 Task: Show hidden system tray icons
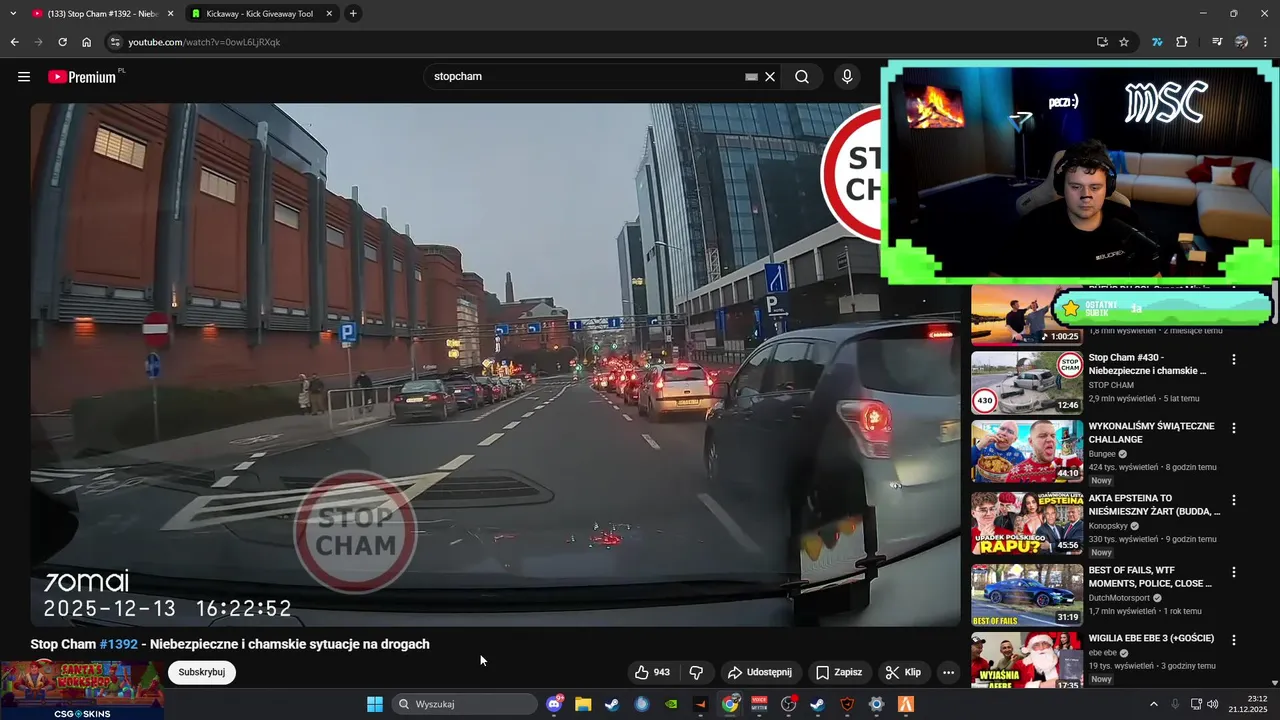tap(1153, 704)
